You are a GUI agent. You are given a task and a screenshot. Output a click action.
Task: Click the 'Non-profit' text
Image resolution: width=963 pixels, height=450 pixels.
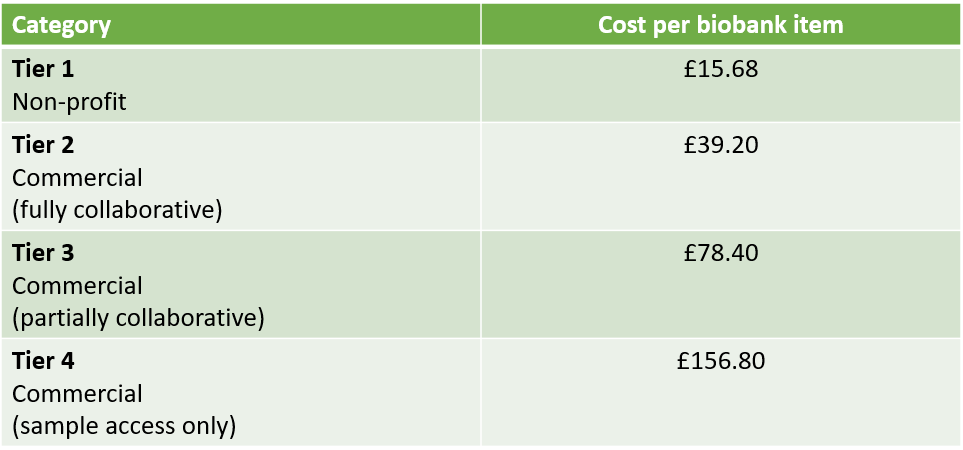pos(69,101)
